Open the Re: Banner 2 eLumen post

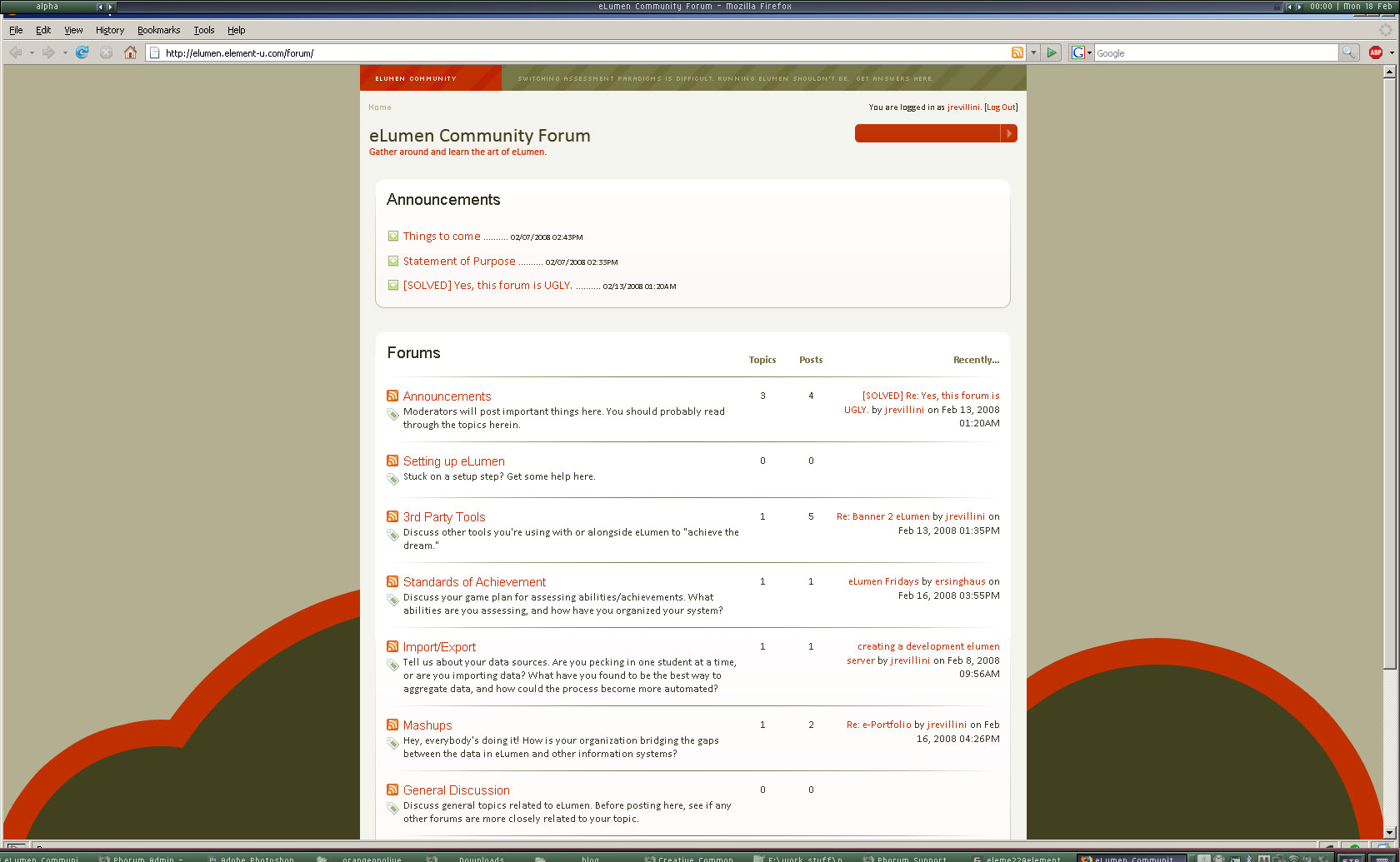883,516
